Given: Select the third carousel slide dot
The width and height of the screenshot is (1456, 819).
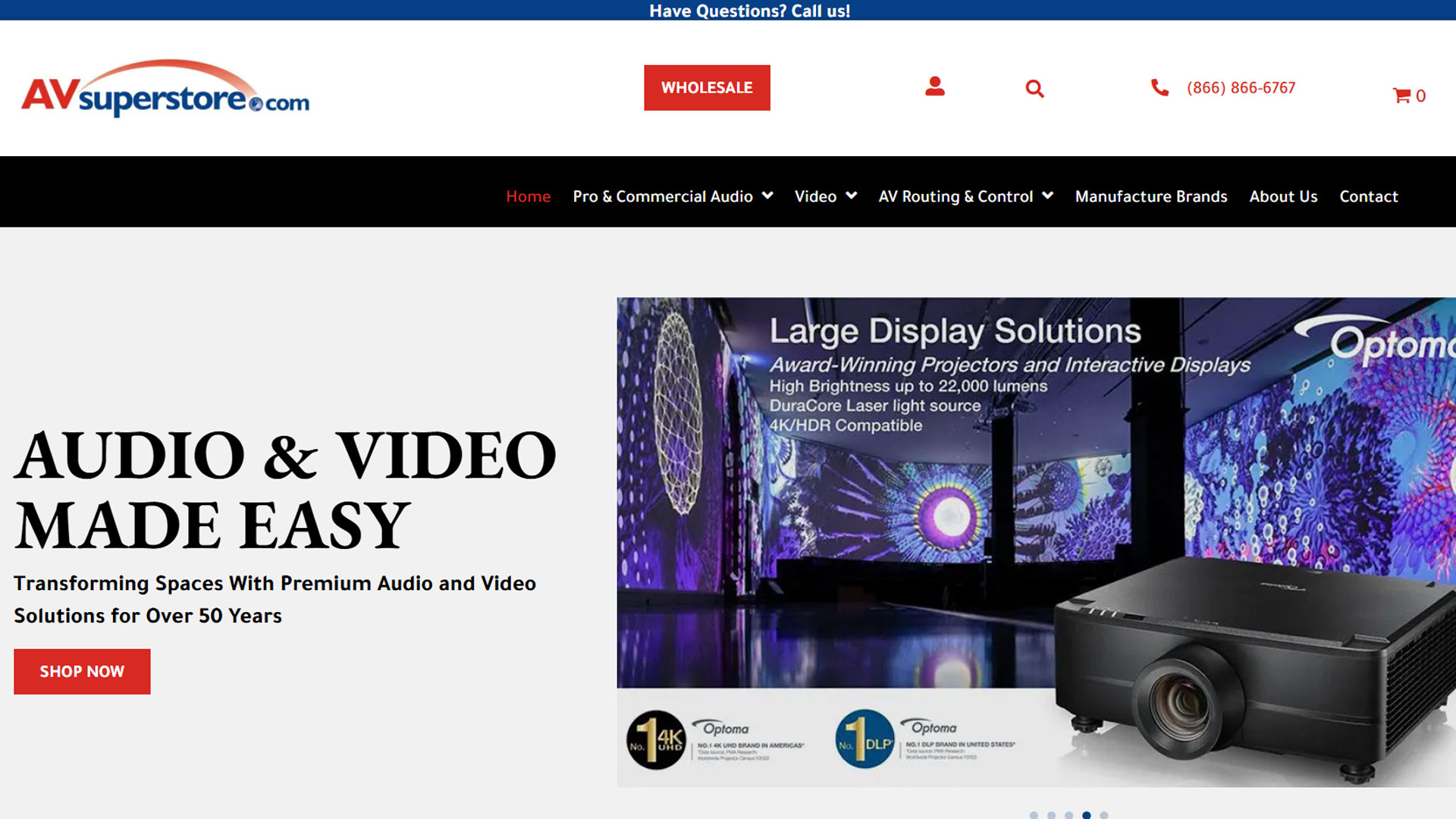Looking at the screenshot, I should coord(1068,815).
